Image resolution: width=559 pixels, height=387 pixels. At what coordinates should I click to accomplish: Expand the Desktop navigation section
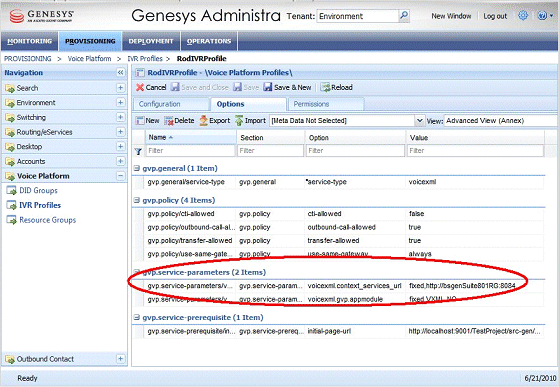120,146
